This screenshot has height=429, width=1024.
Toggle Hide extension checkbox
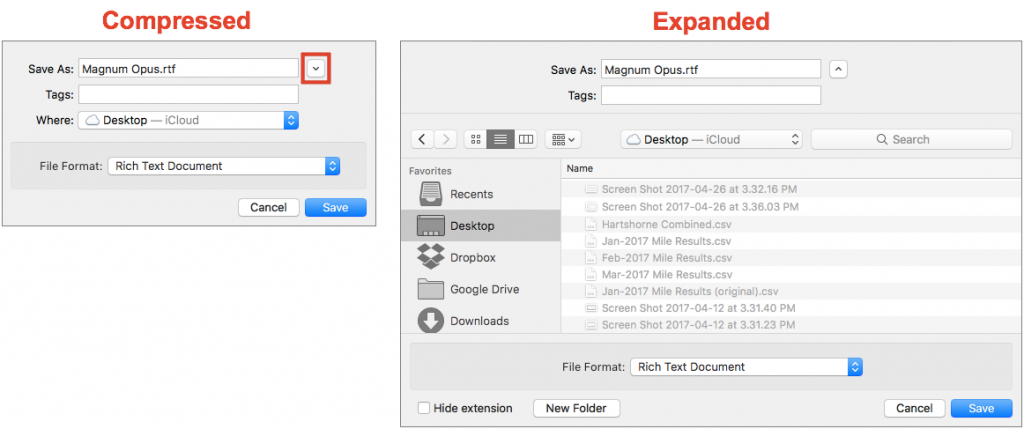pos(424,408)
